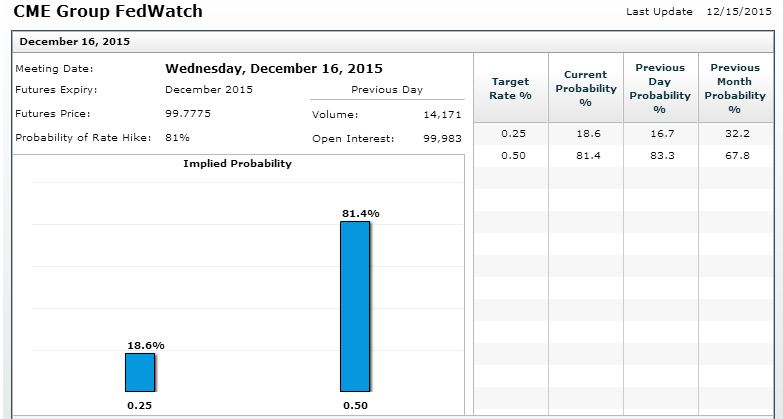The image size is (783, 419).
Task: Select the 0.50 target rate table cell
Action: (x=511, y=155)
